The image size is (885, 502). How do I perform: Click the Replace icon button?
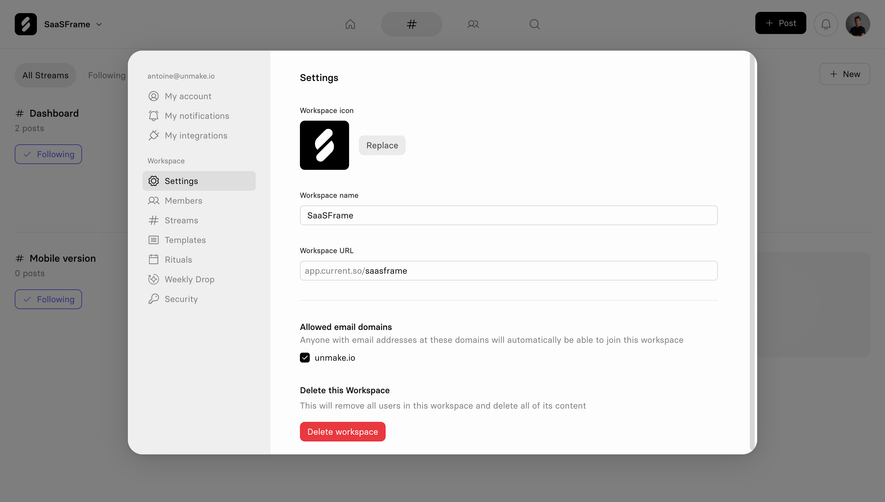tap(382, 145)
